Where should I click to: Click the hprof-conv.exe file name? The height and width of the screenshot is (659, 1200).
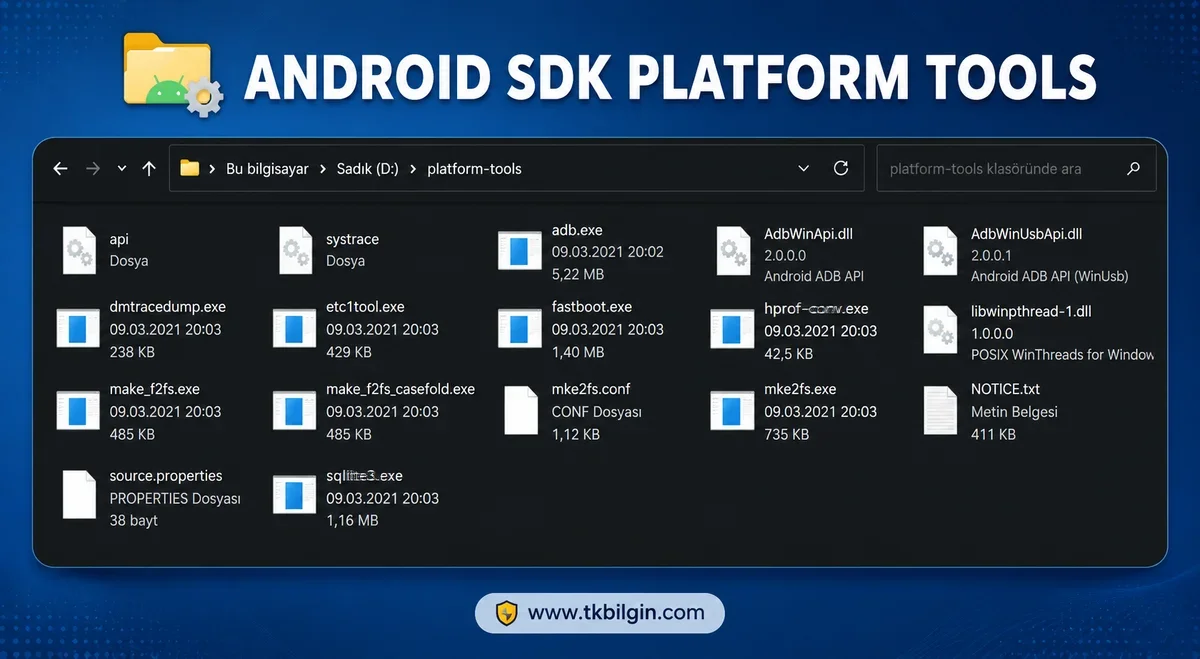816,309
